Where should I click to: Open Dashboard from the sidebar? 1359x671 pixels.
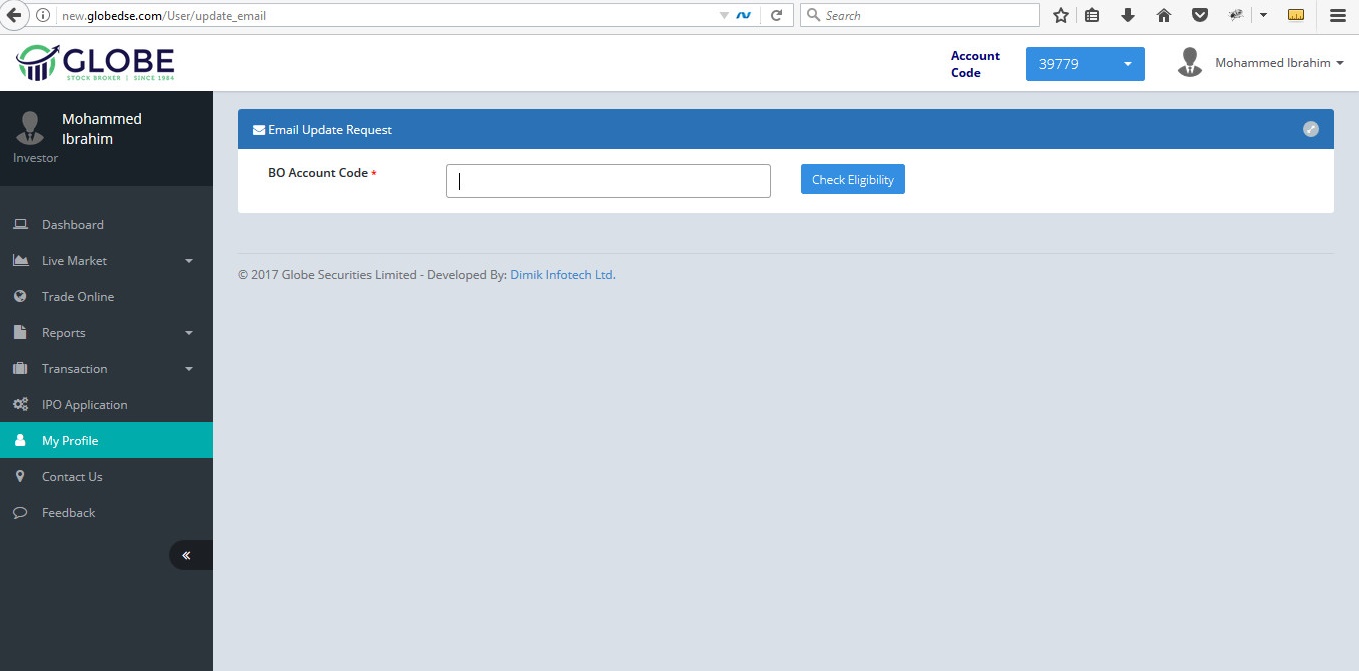coord(72,225)
